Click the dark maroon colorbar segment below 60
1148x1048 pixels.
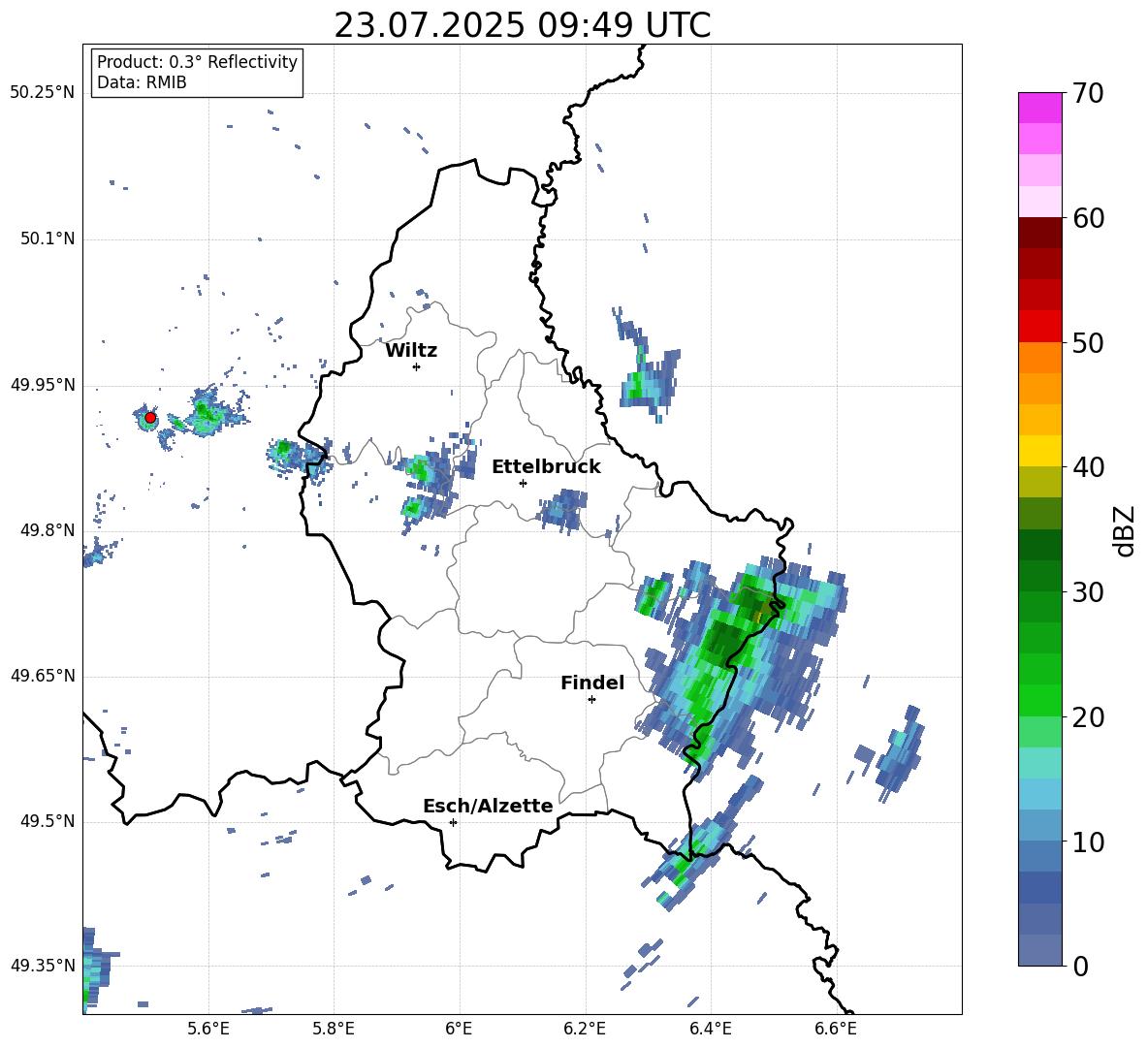pyautogui.click(x=1039, y=233)
